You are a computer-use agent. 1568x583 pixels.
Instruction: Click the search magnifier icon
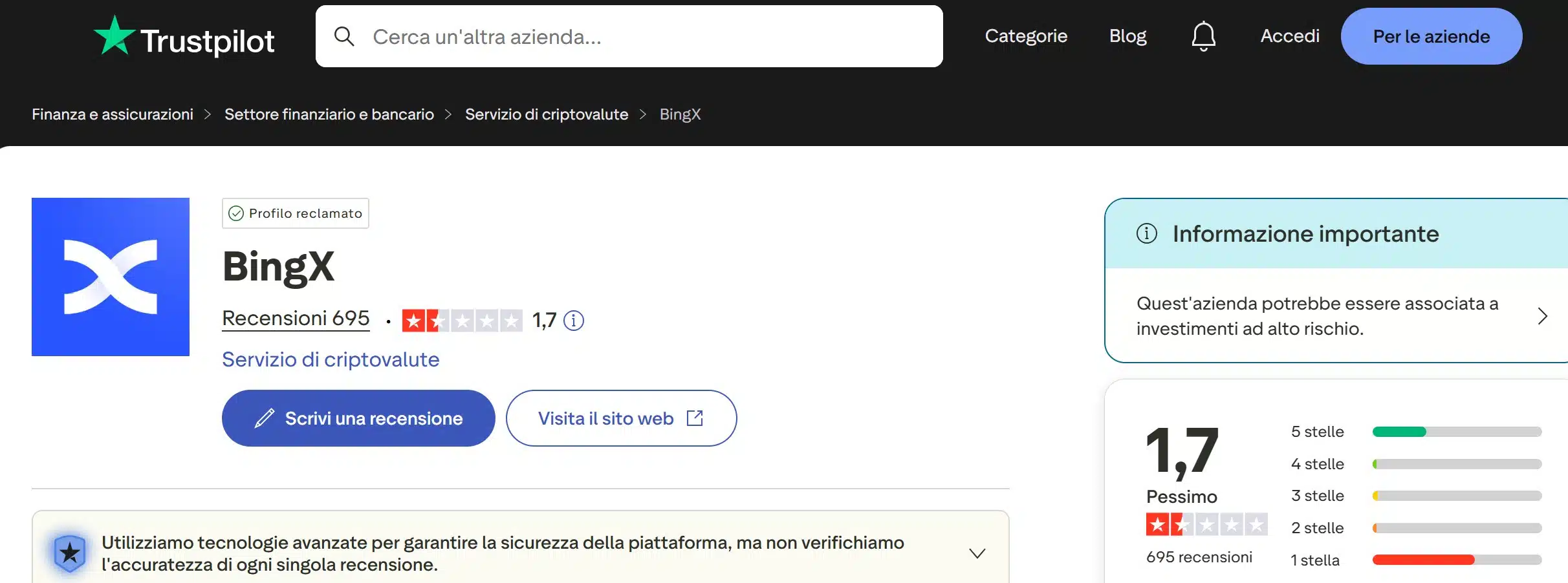[345, 36]
